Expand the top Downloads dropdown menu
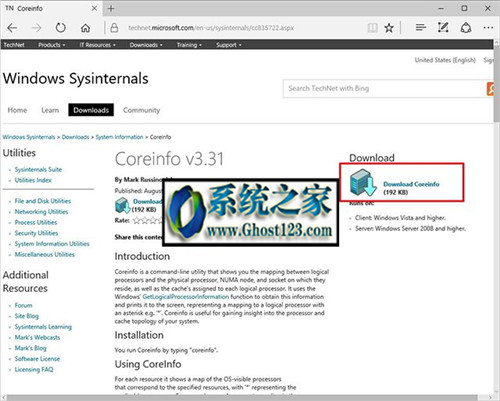 [x=146, y=45]
